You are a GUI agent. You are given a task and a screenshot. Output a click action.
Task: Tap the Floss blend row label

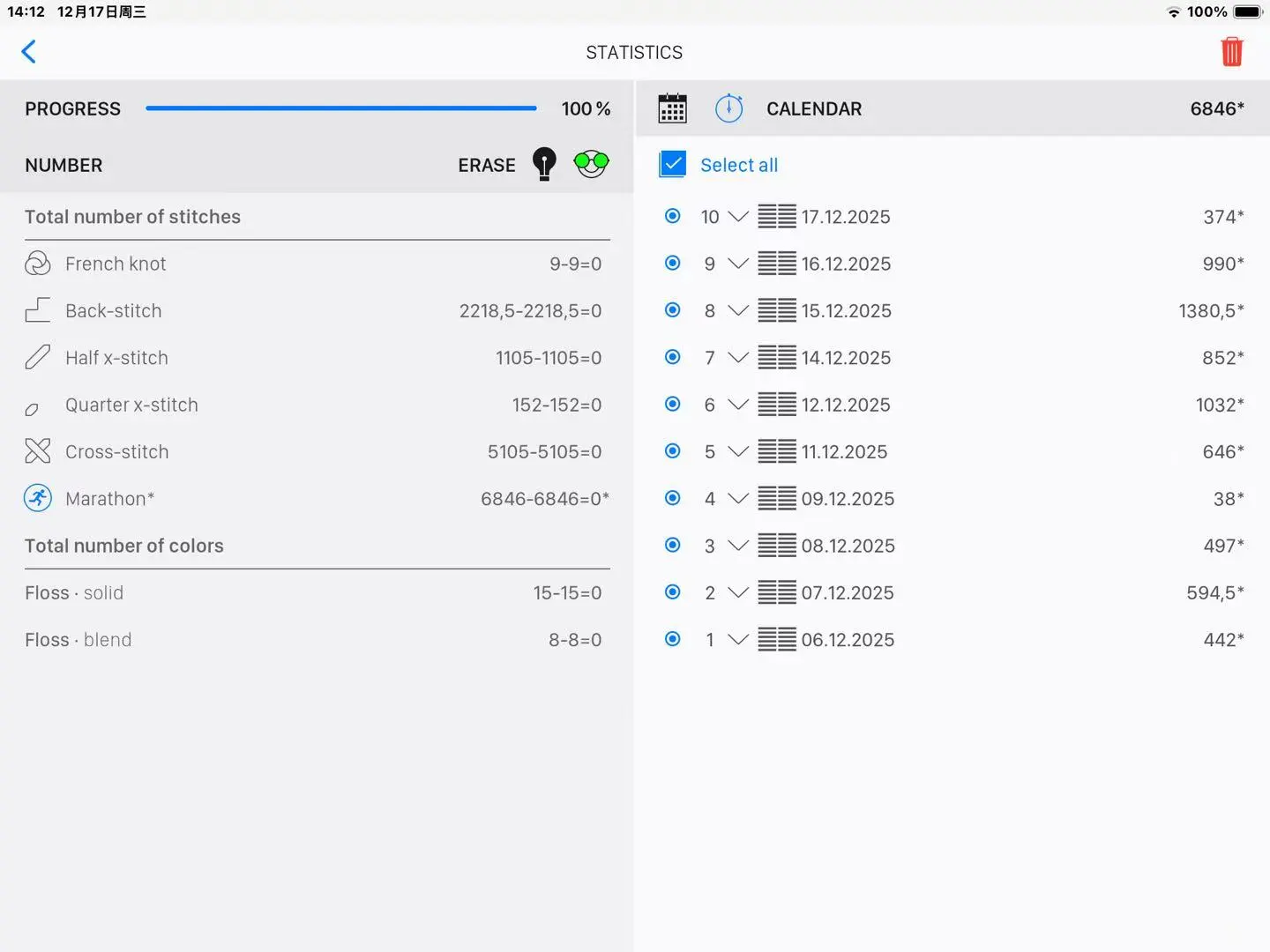(x=78, y=639)
